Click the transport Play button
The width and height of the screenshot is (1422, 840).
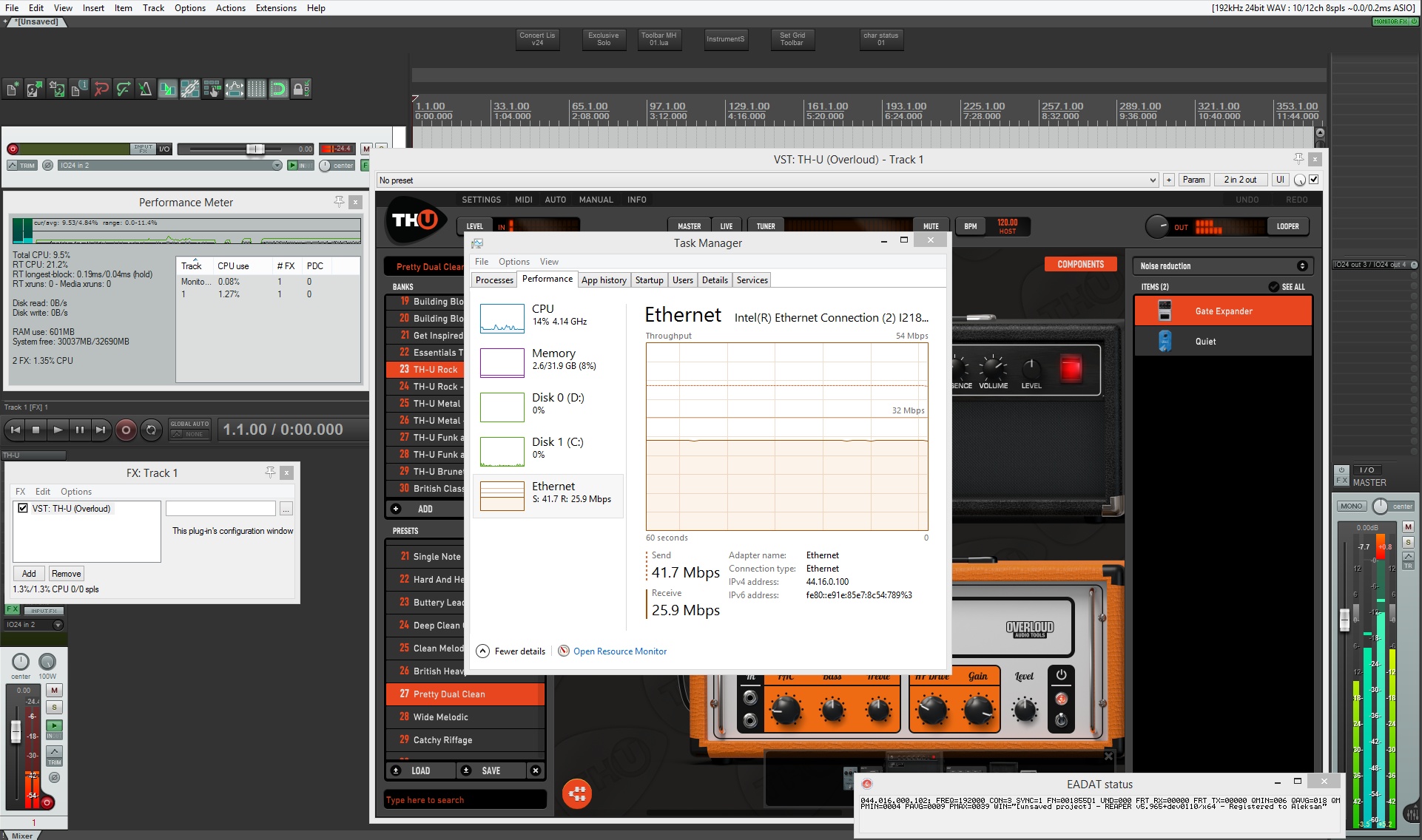pos(58,430)
